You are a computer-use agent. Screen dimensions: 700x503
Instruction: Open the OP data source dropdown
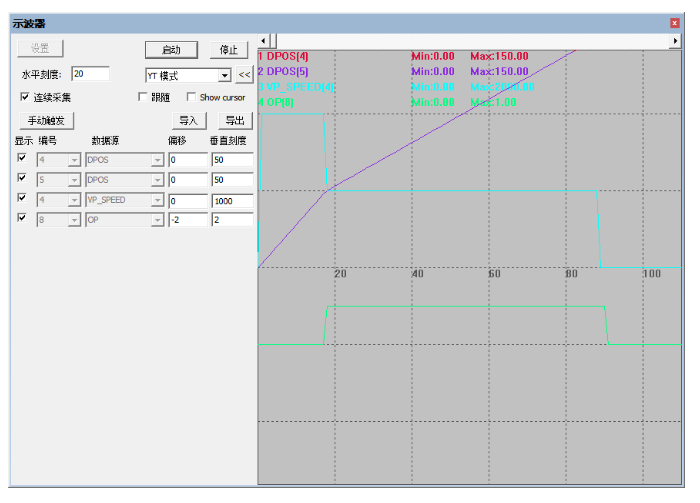pos(157,220)
